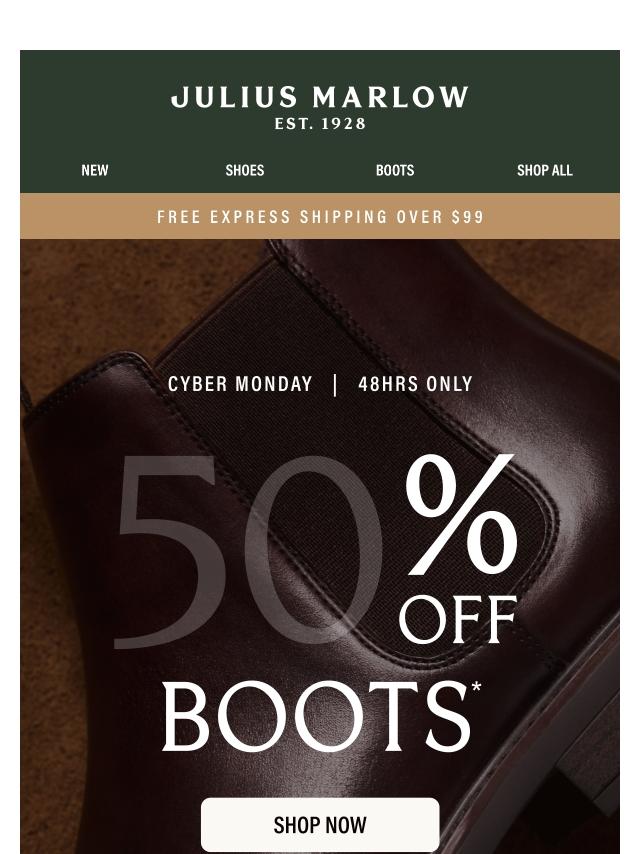Viewport: 640px width, 854px height.
Task: Click the large BOOTS headline
Action: coord(315,717)
